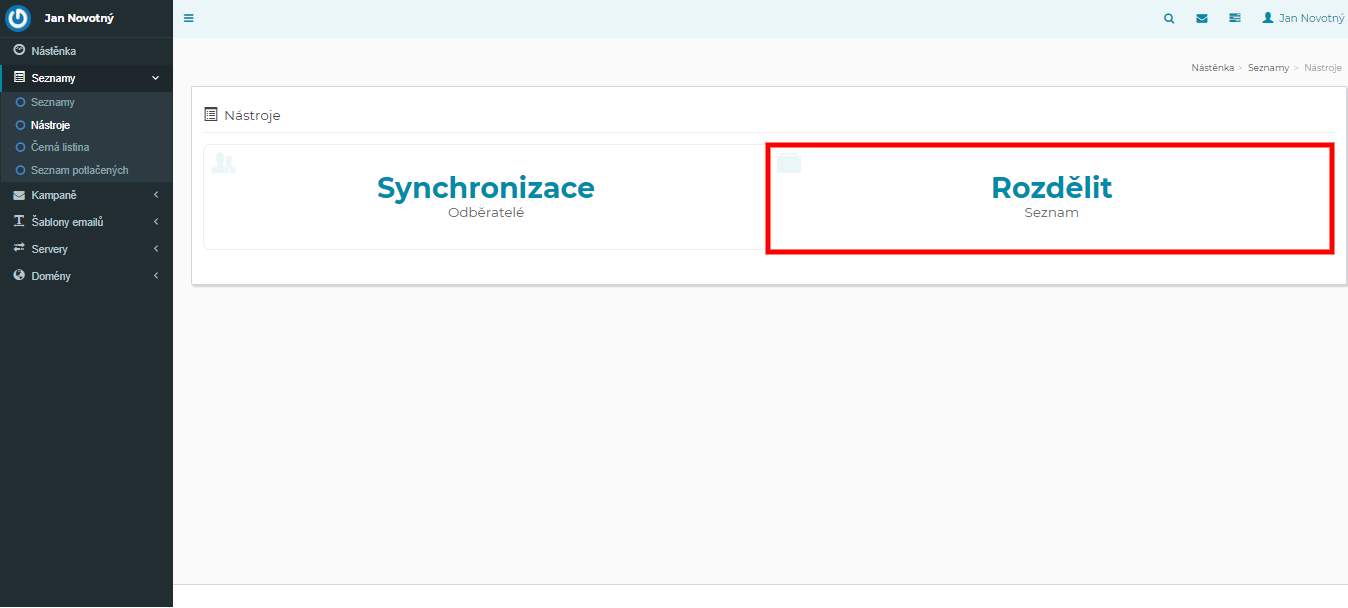
Task: Open the envelope messages icon
Action: [x=1202, y=18]
